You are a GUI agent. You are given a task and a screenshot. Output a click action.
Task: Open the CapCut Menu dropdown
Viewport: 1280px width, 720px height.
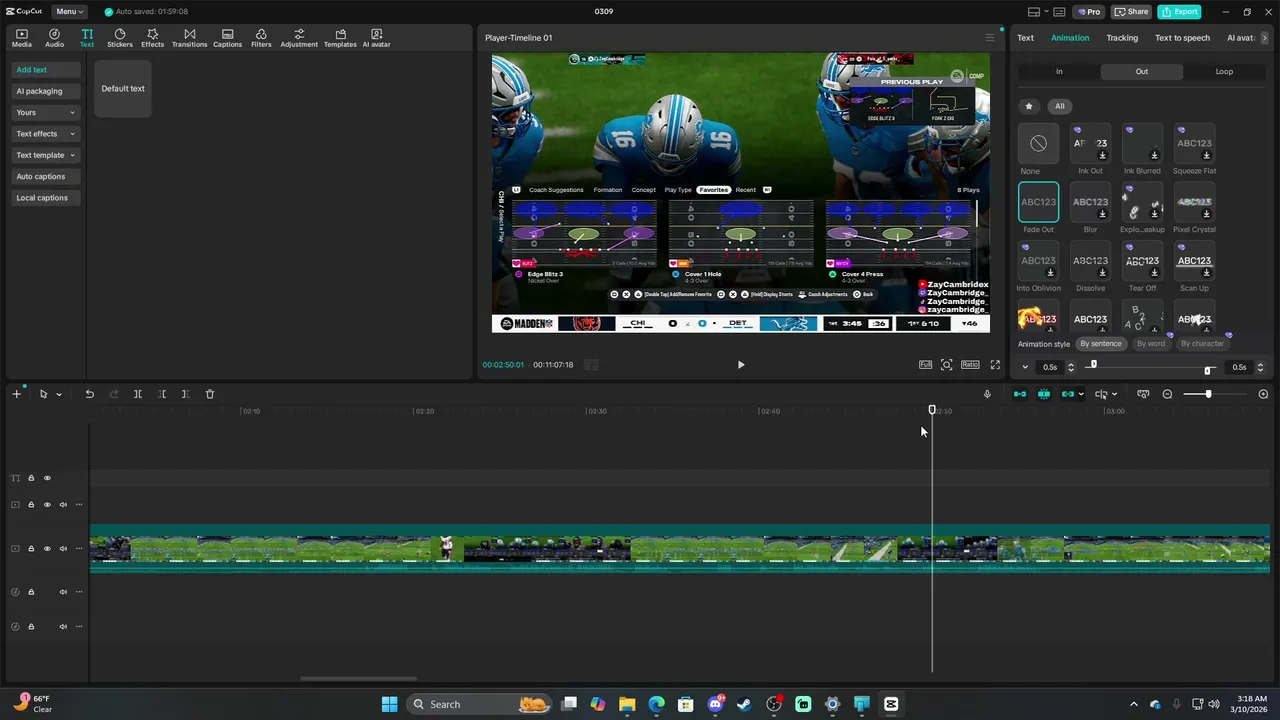click(69, 12)
